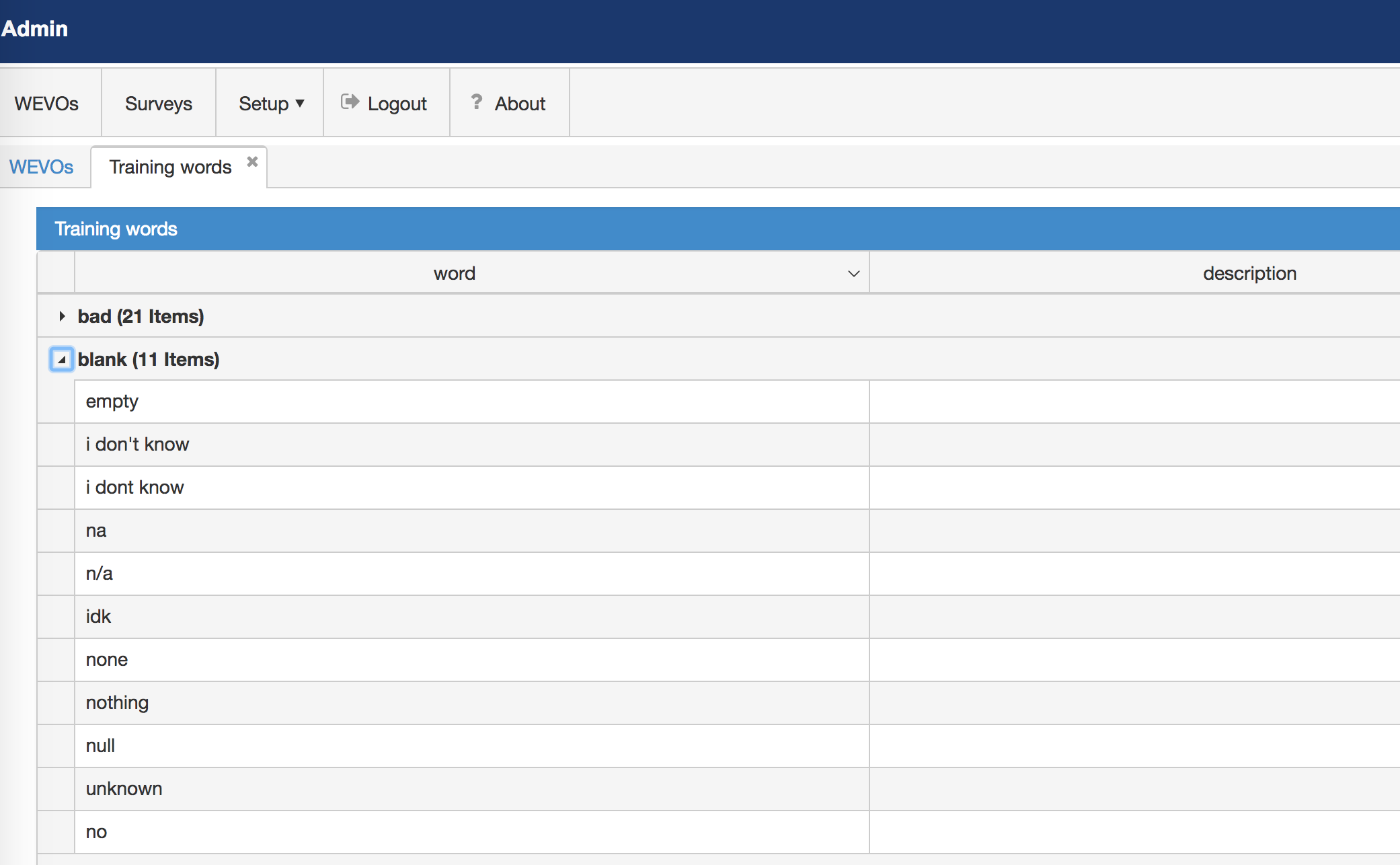Screen dimensions: 1400x865
Task: Open the Surveys menu item
Action: pos(159,104)
